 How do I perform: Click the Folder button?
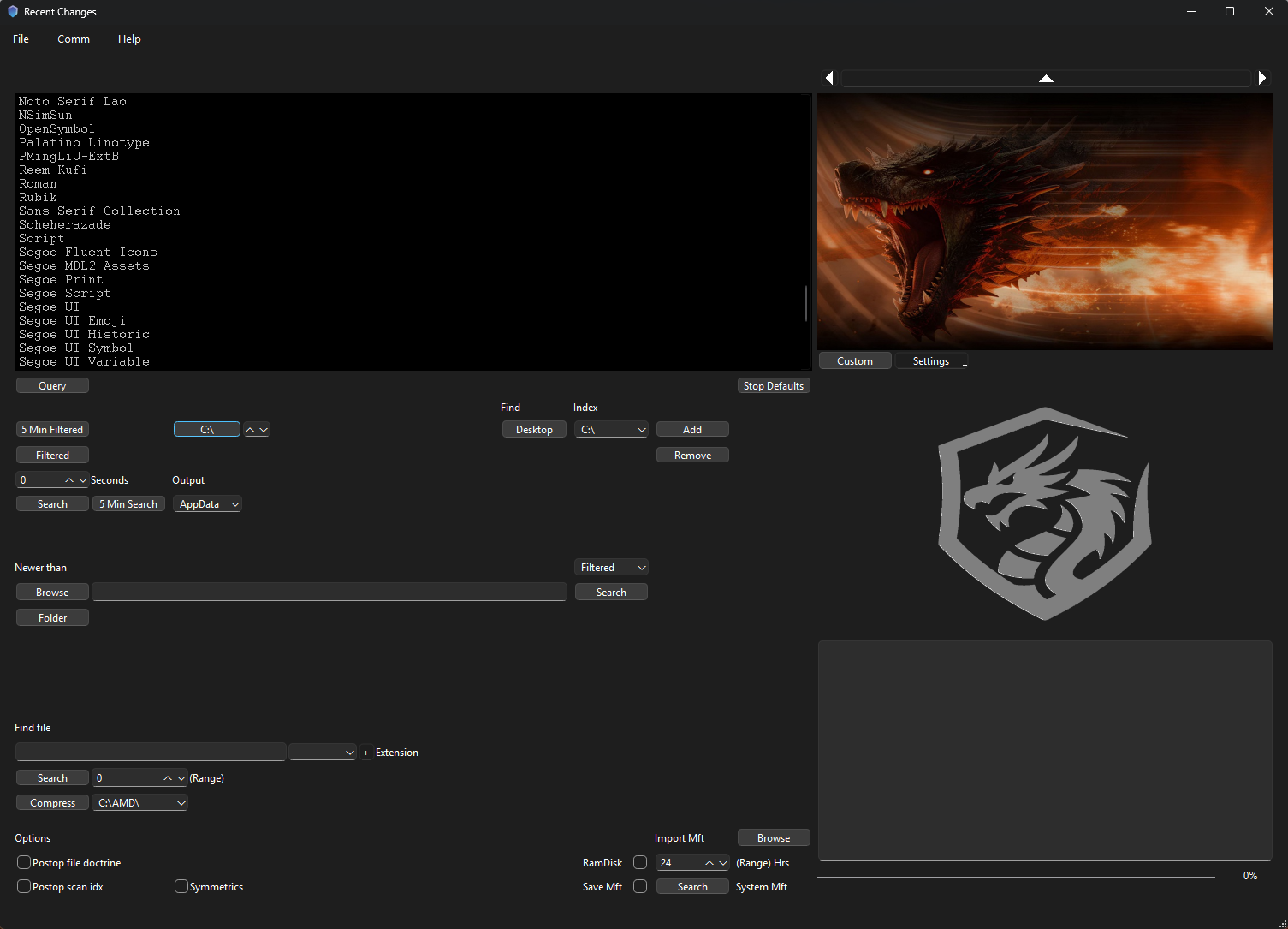point(52,618)
